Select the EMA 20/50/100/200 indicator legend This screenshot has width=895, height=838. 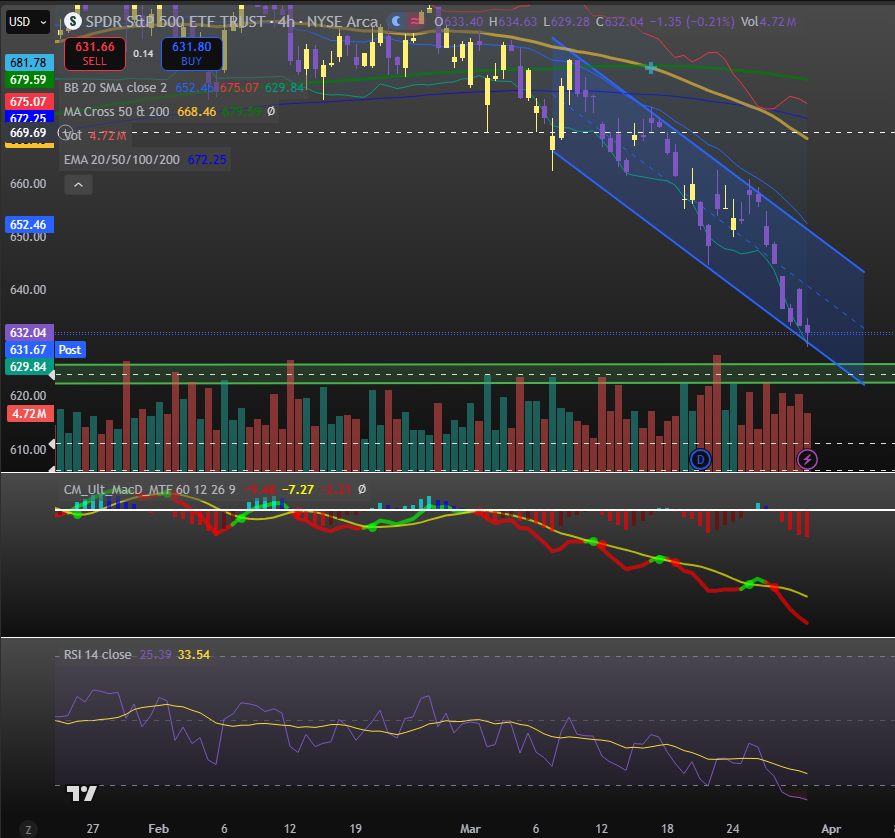122,160
